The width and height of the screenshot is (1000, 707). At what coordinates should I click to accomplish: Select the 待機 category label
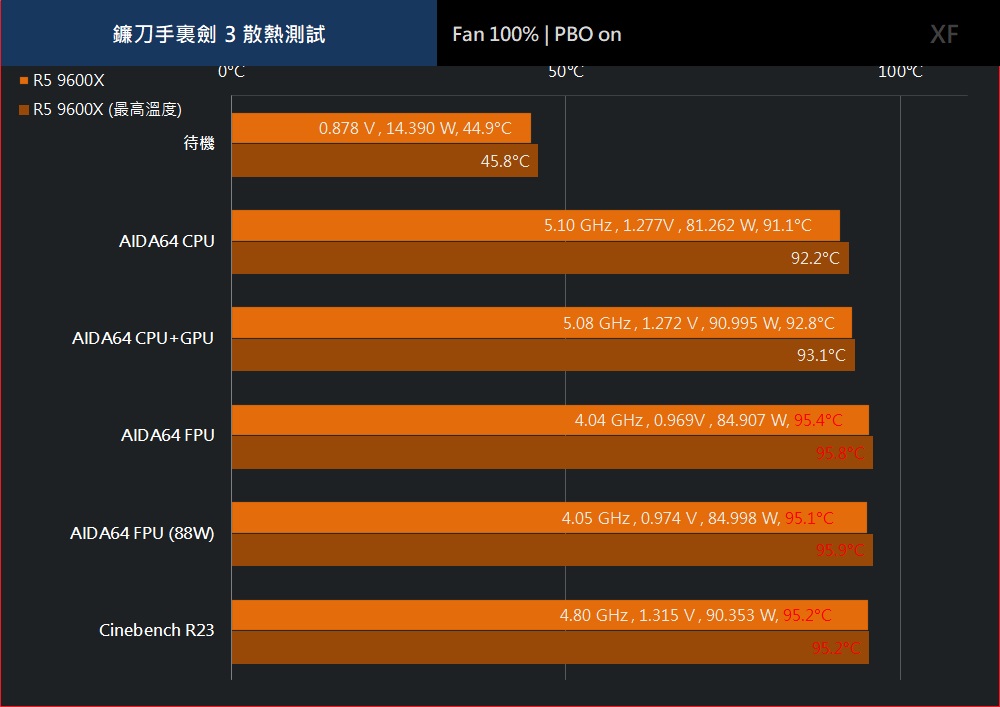coord(199,143)
